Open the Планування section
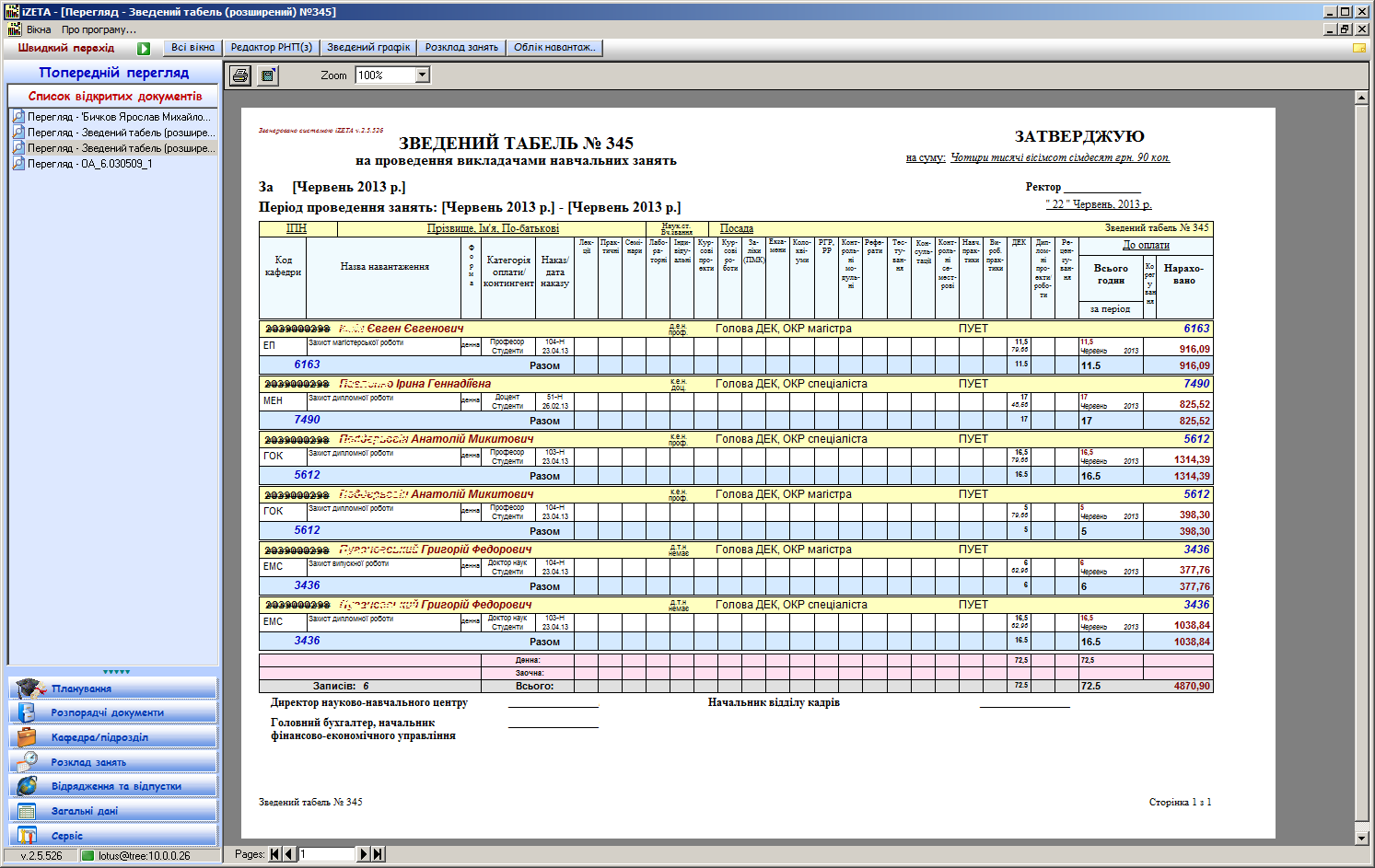 [113, 689]
